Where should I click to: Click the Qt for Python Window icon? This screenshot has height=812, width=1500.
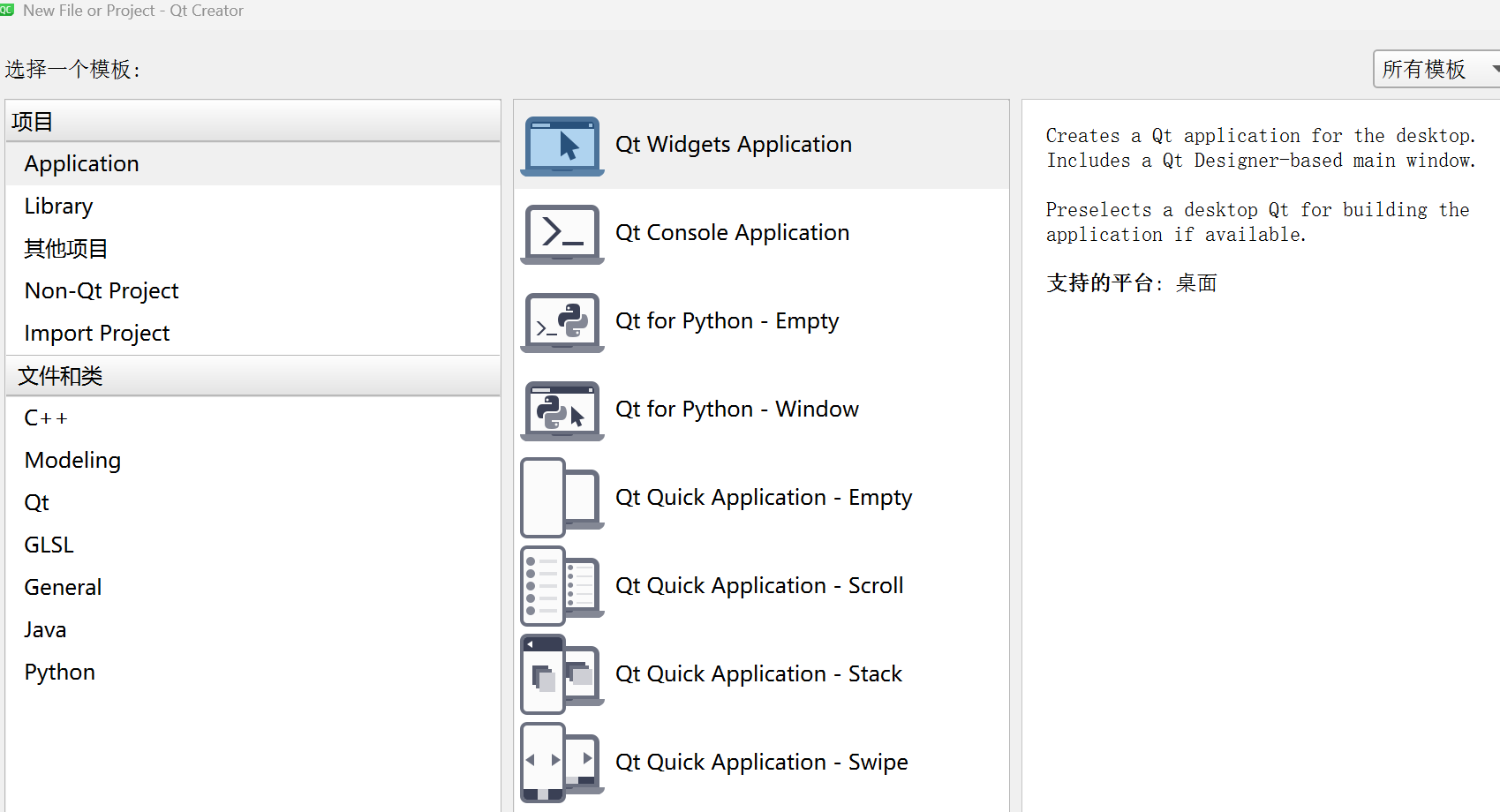coord(562,410)
